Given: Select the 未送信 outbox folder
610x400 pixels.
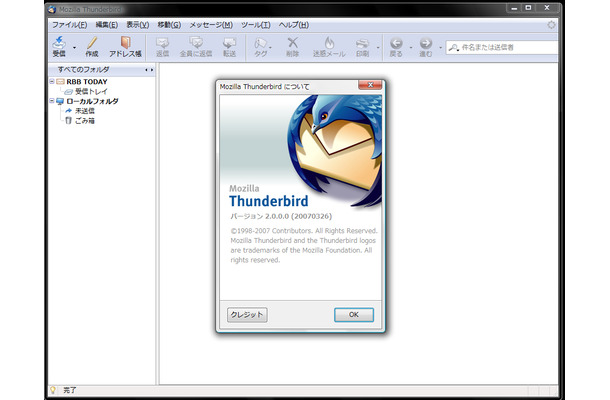Looking at the screenshot, I should (x=84, y=111).
